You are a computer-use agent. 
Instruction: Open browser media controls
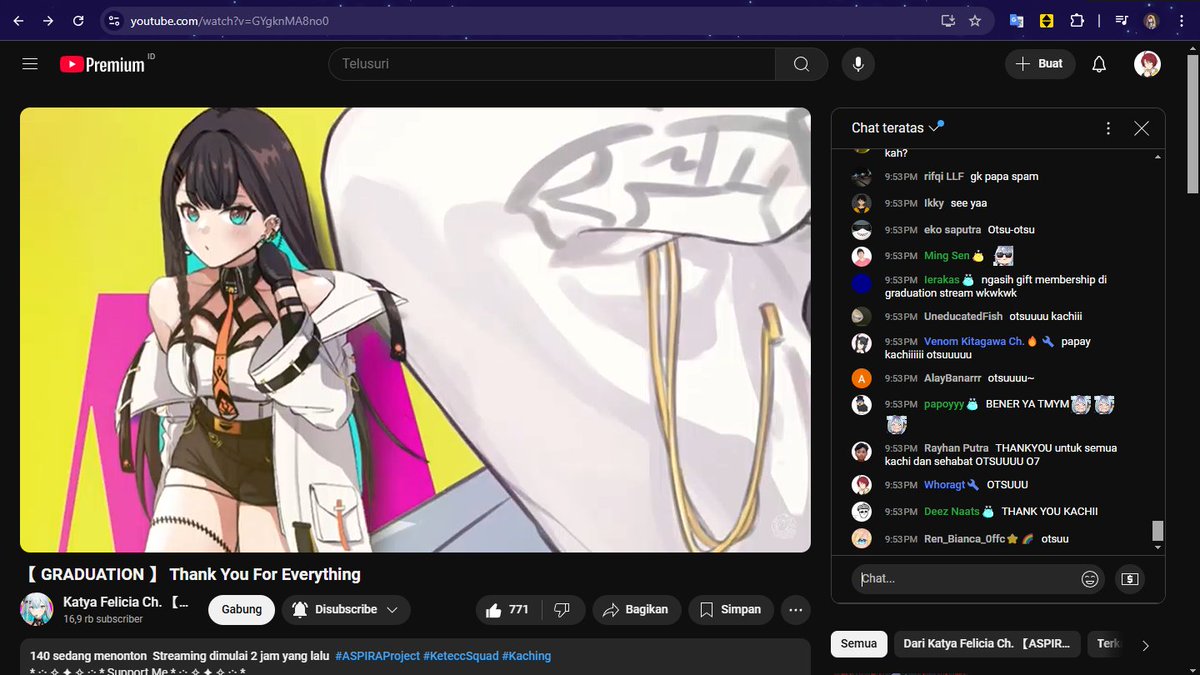[1122, 20]
